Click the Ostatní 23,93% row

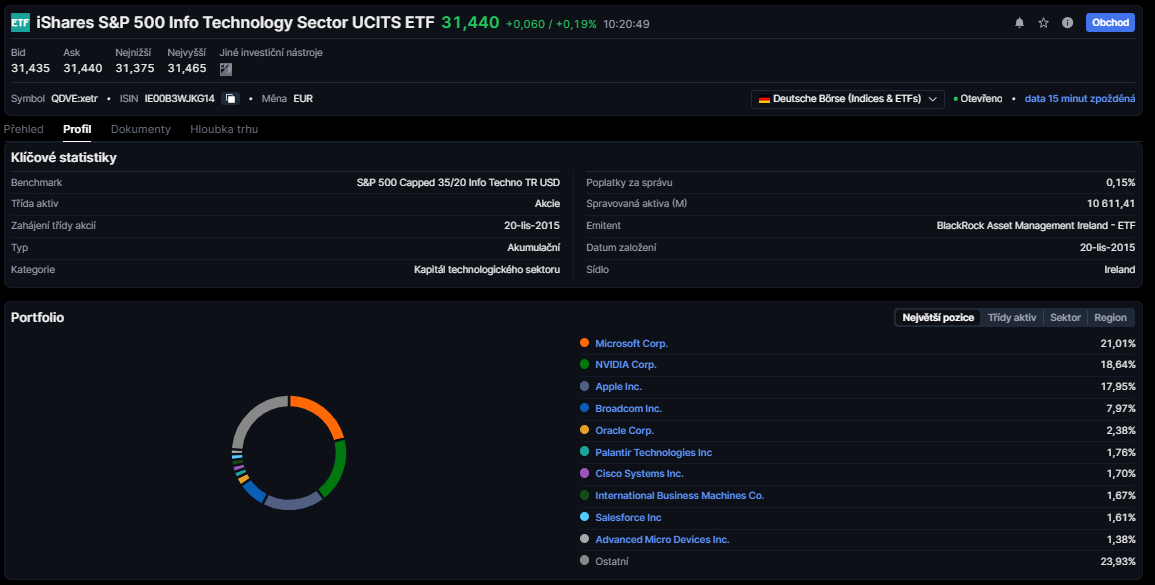[857, 561]
